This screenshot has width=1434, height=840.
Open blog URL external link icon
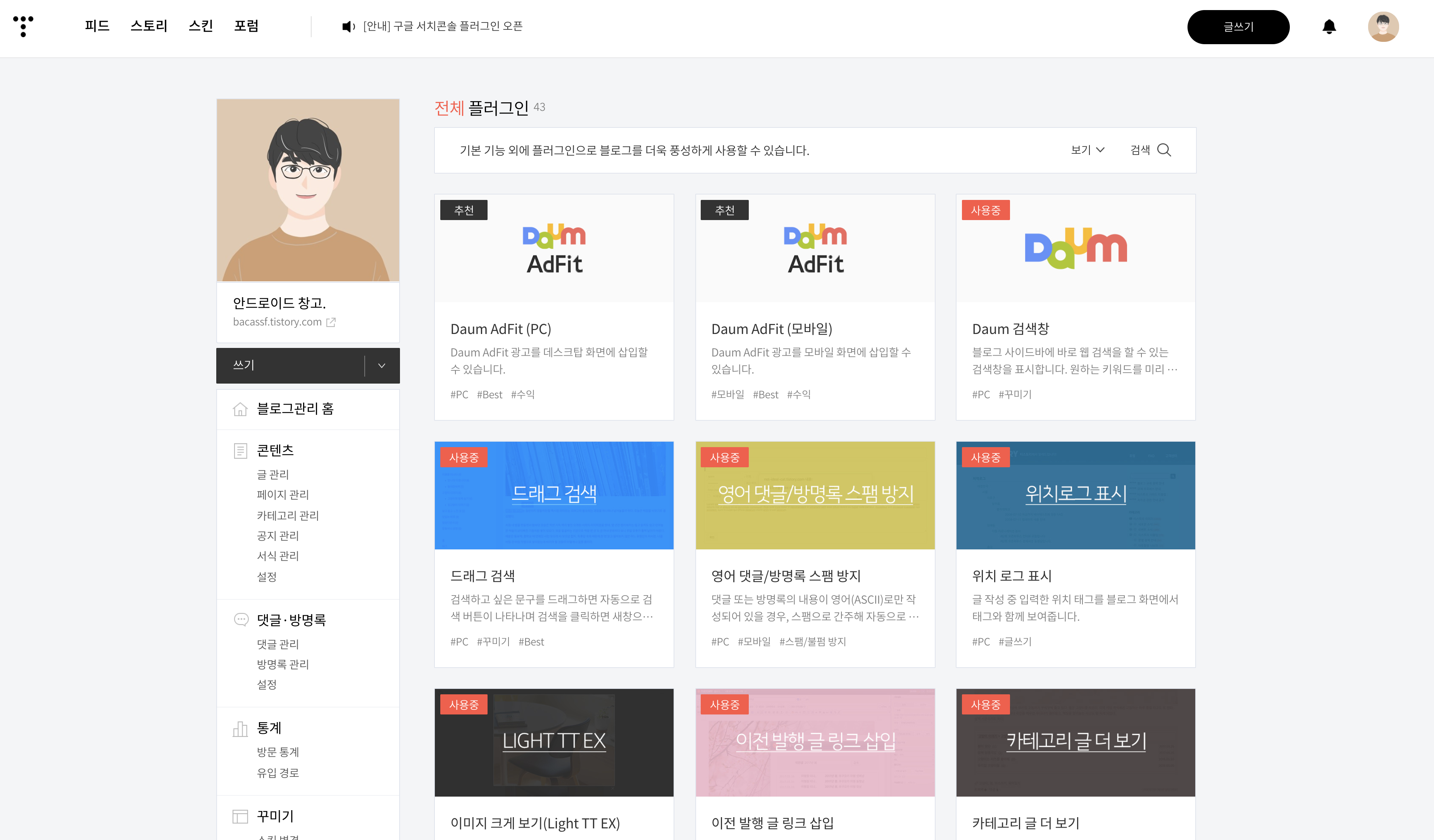click(x=331, y=322)
